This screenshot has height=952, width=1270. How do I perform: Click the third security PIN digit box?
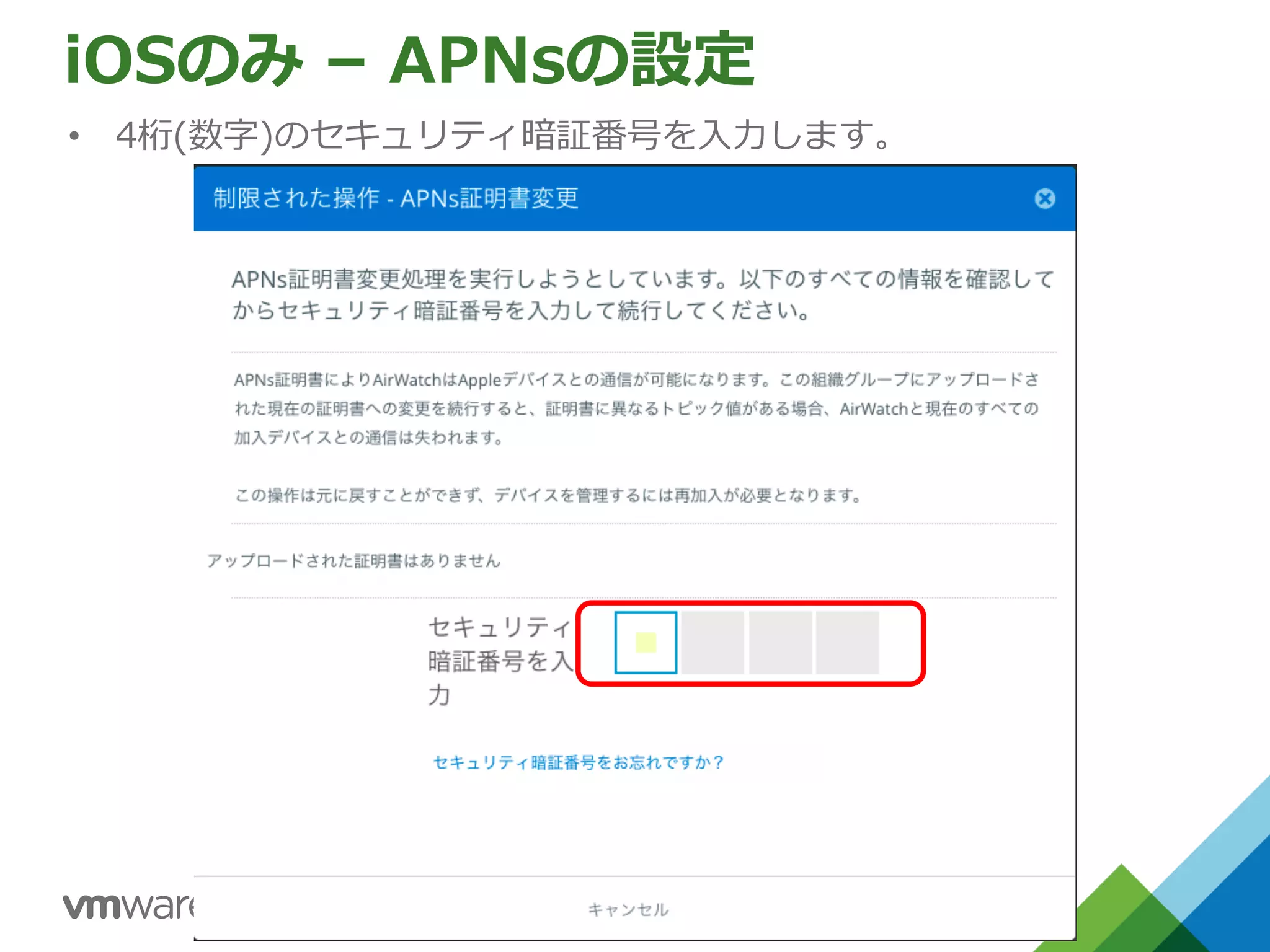point(780,643)
